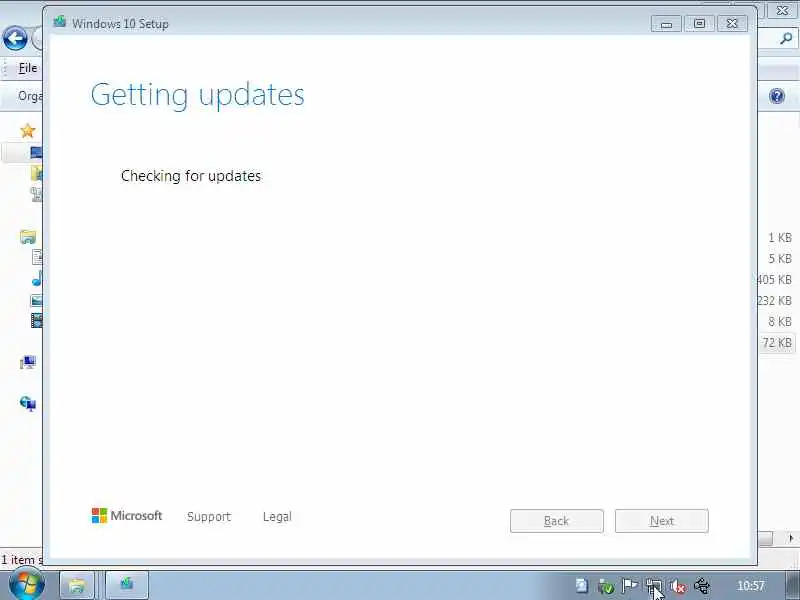The height and width of the screenshot is (600, 800).
Task: Select the Documents library icon
Action: [x=37, y=257]
